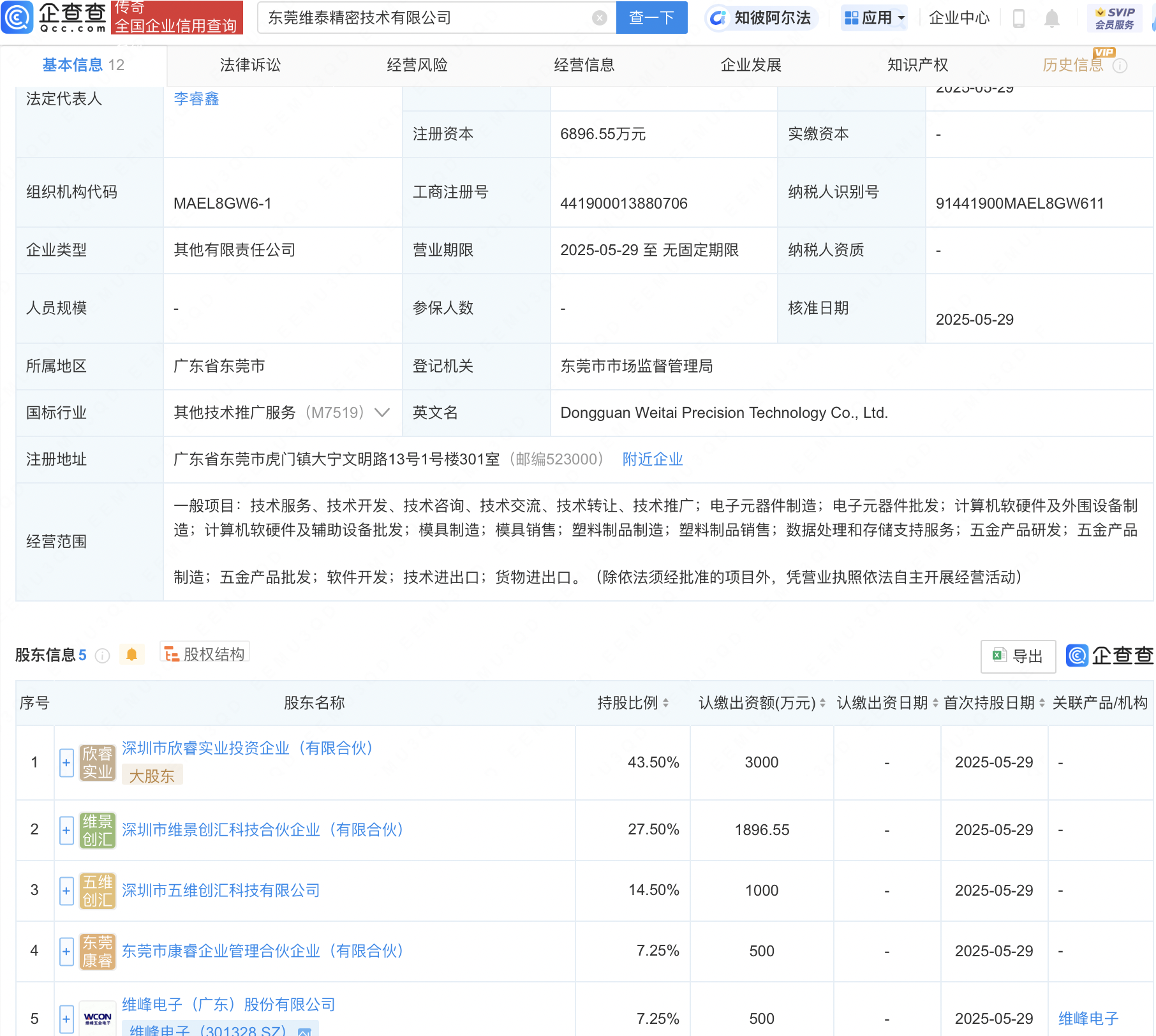Click info icon beside 股东信息 heading
Image resolution: width=1156 pixels, height=1036 pixels.
[102, 655]
